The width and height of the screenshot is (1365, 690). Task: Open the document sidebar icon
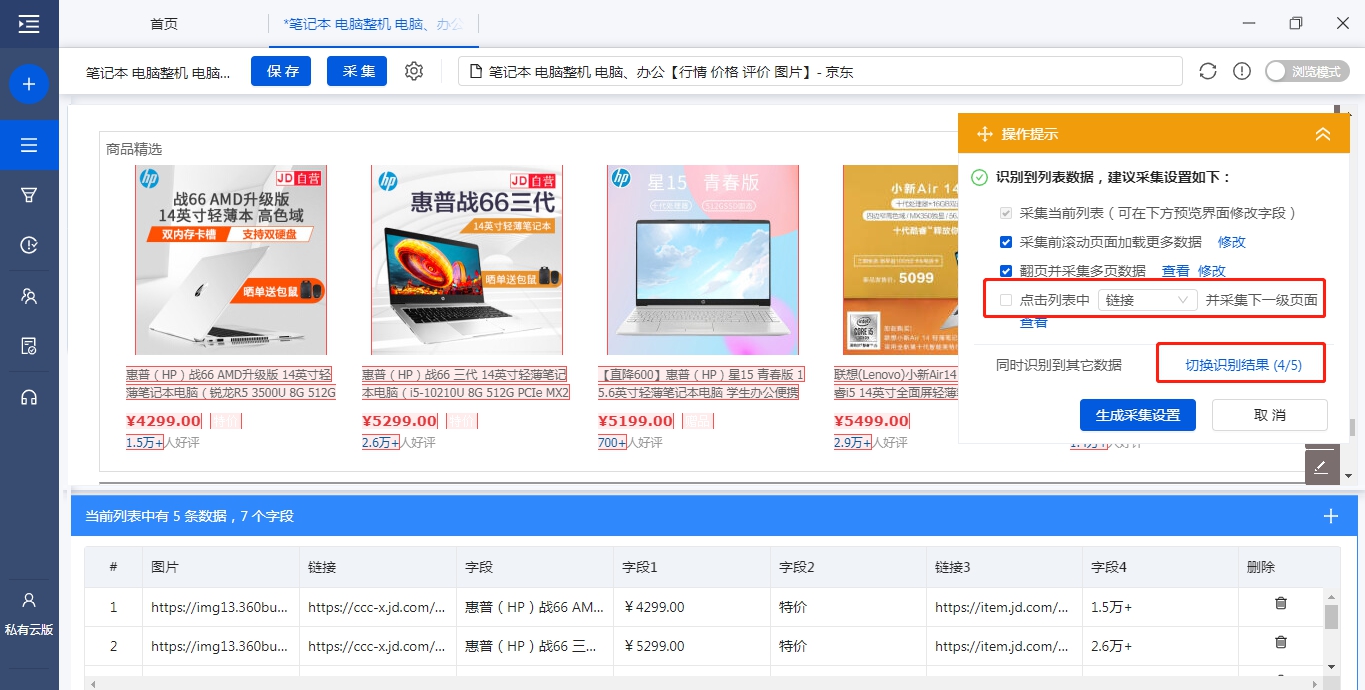click(x=29, y=346)
